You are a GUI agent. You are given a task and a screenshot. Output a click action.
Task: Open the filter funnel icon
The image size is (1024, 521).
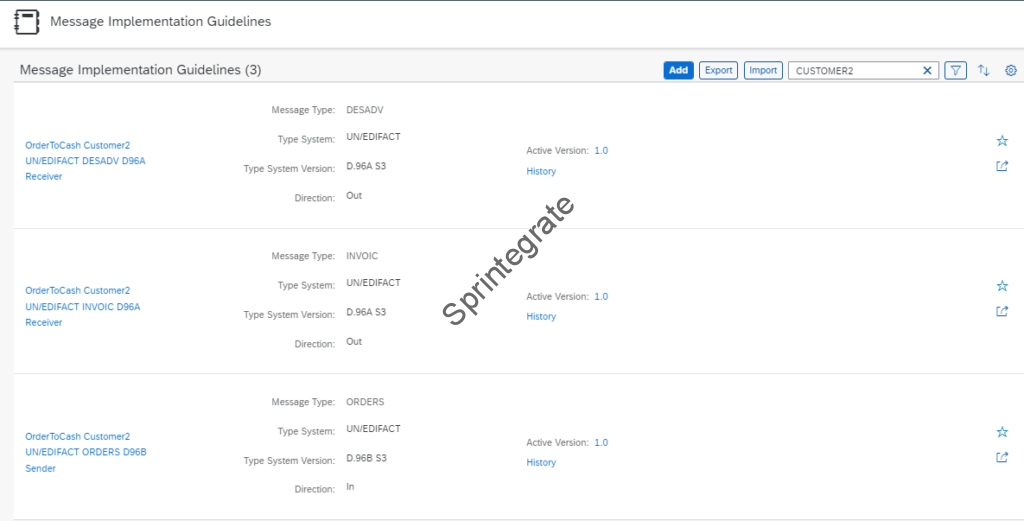tap(955, 71)
